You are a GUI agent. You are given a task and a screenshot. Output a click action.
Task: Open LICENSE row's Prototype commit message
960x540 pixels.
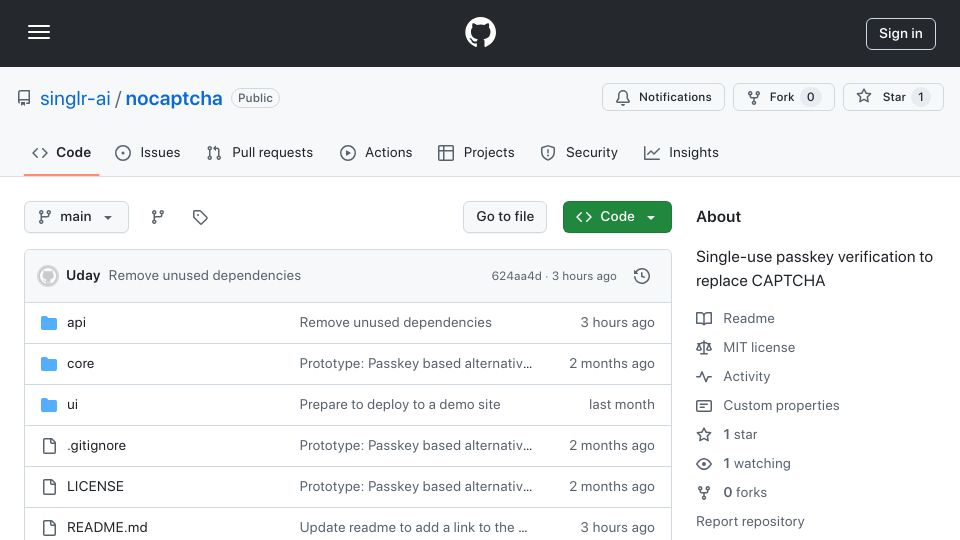click(x=416, y=487)
